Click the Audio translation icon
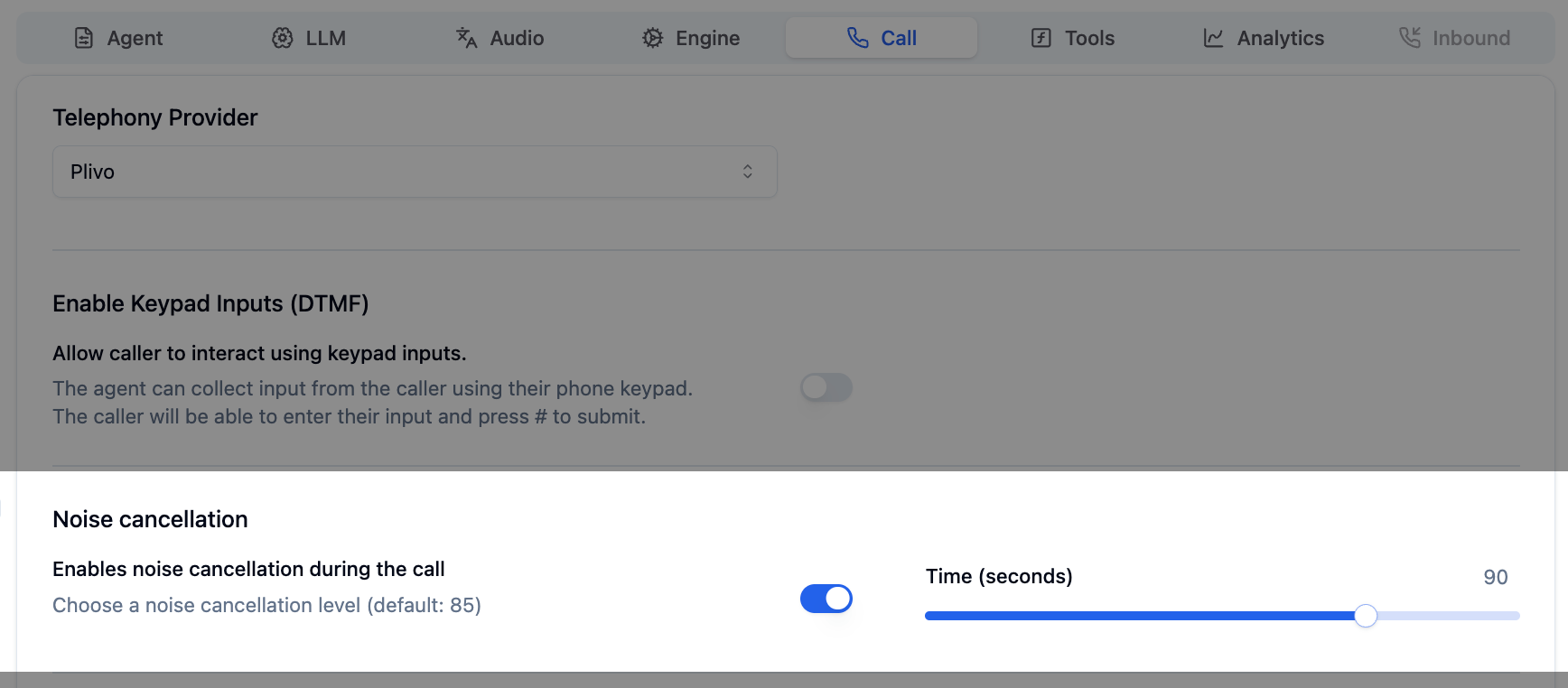Viewport: 1568px width, 688px height. [466, 38]
